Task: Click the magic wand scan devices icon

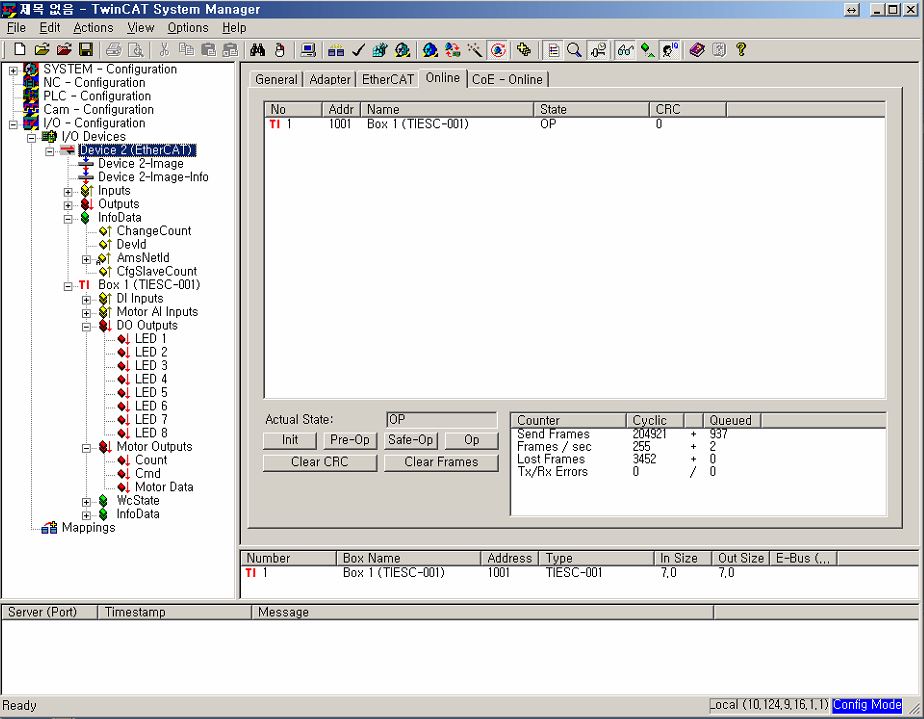Action: [475, 50]
